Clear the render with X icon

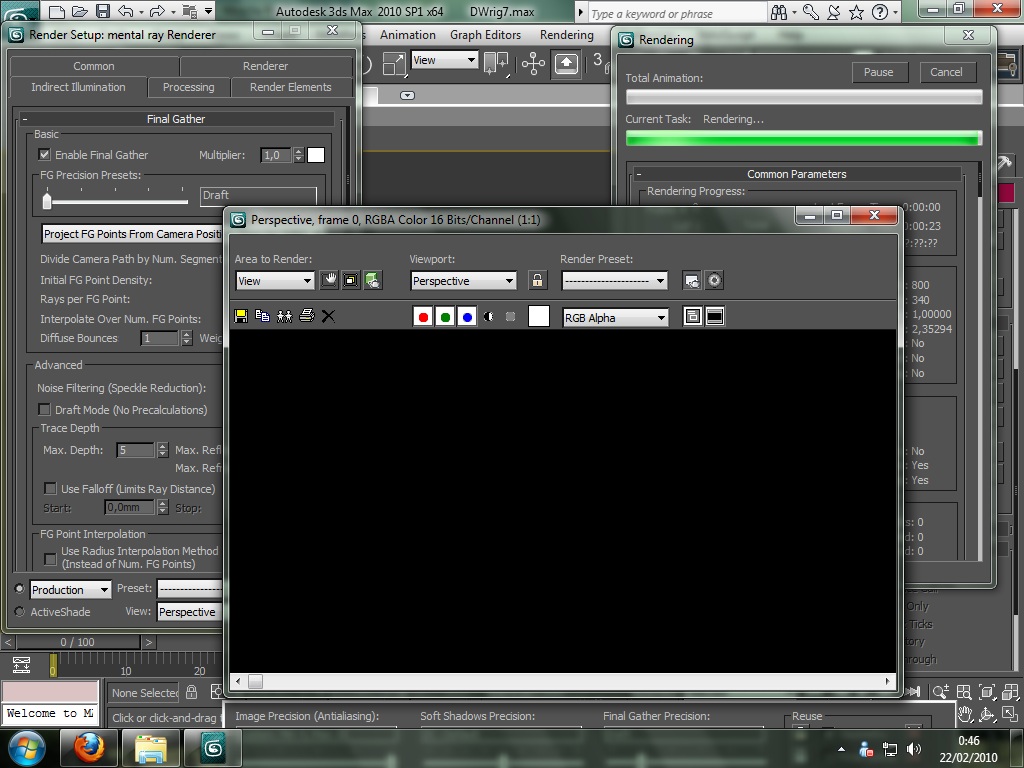tap(328, 316)
